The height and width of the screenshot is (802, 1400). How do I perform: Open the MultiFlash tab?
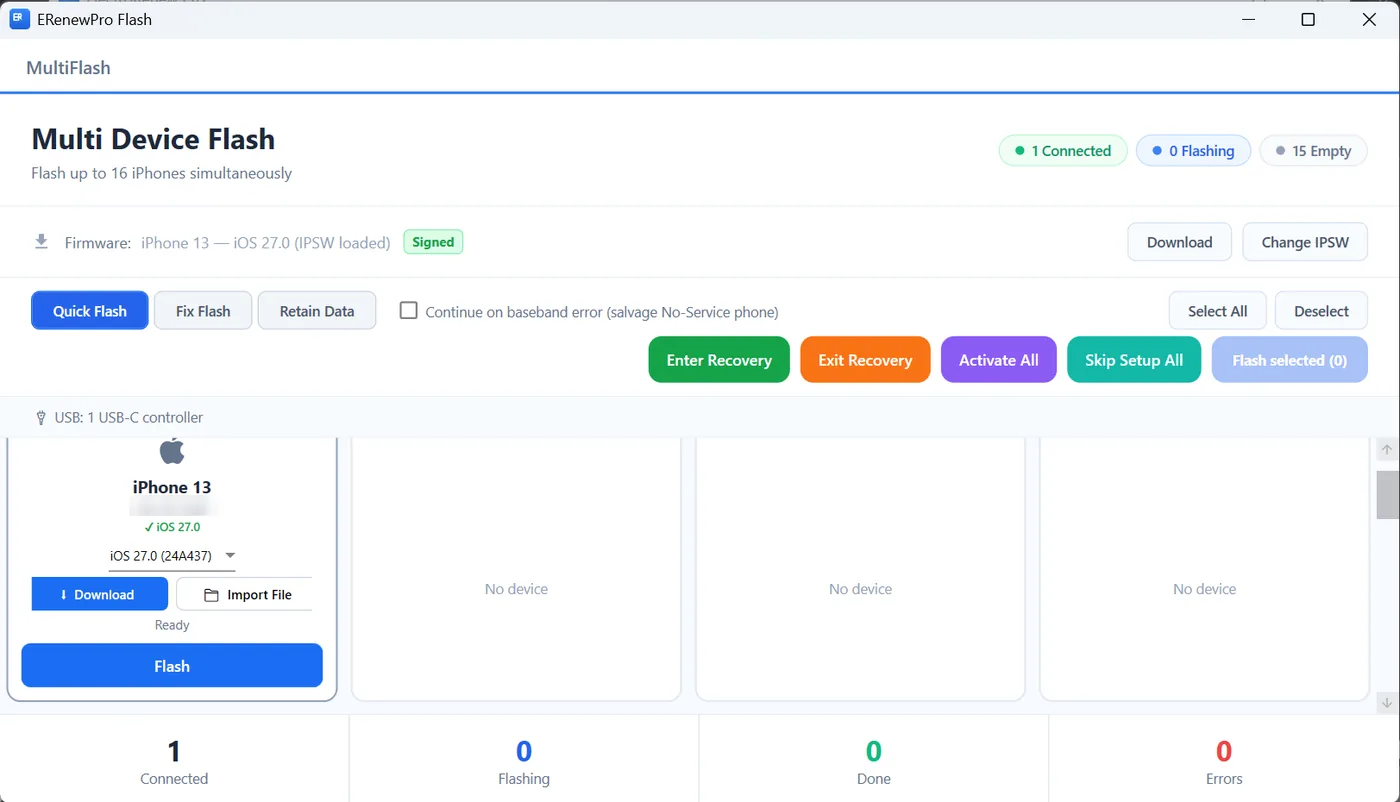tap(68, 68)
